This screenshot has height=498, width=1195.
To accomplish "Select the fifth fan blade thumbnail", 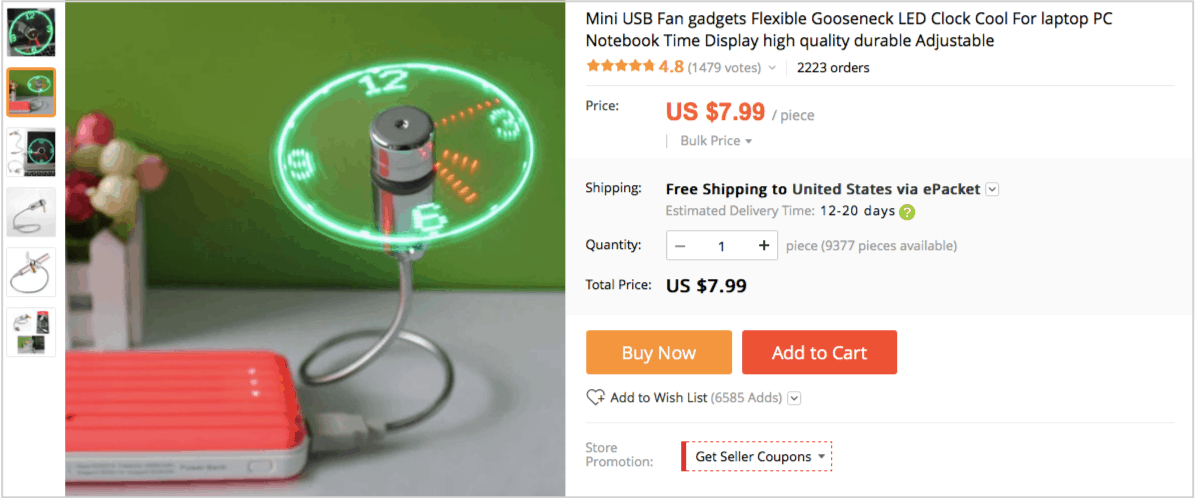I will (x=31, y=271).
